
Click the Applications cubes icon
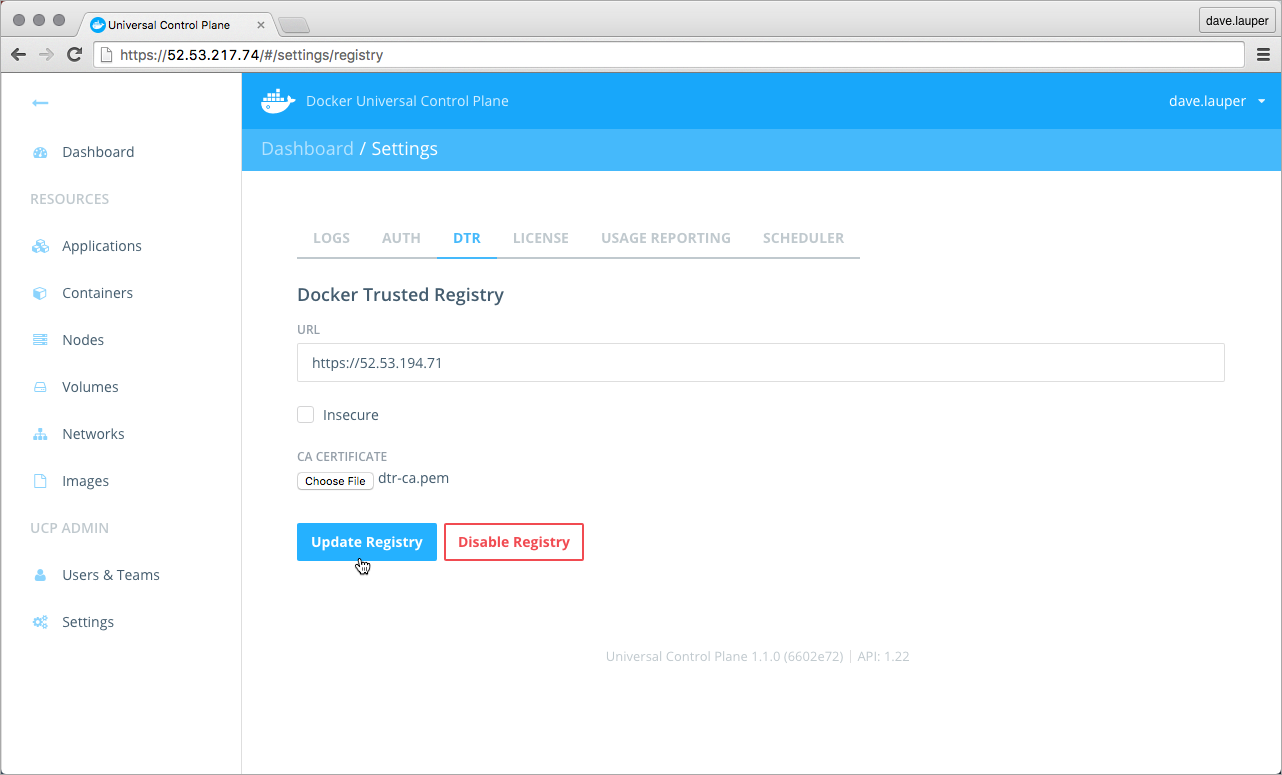40,246
